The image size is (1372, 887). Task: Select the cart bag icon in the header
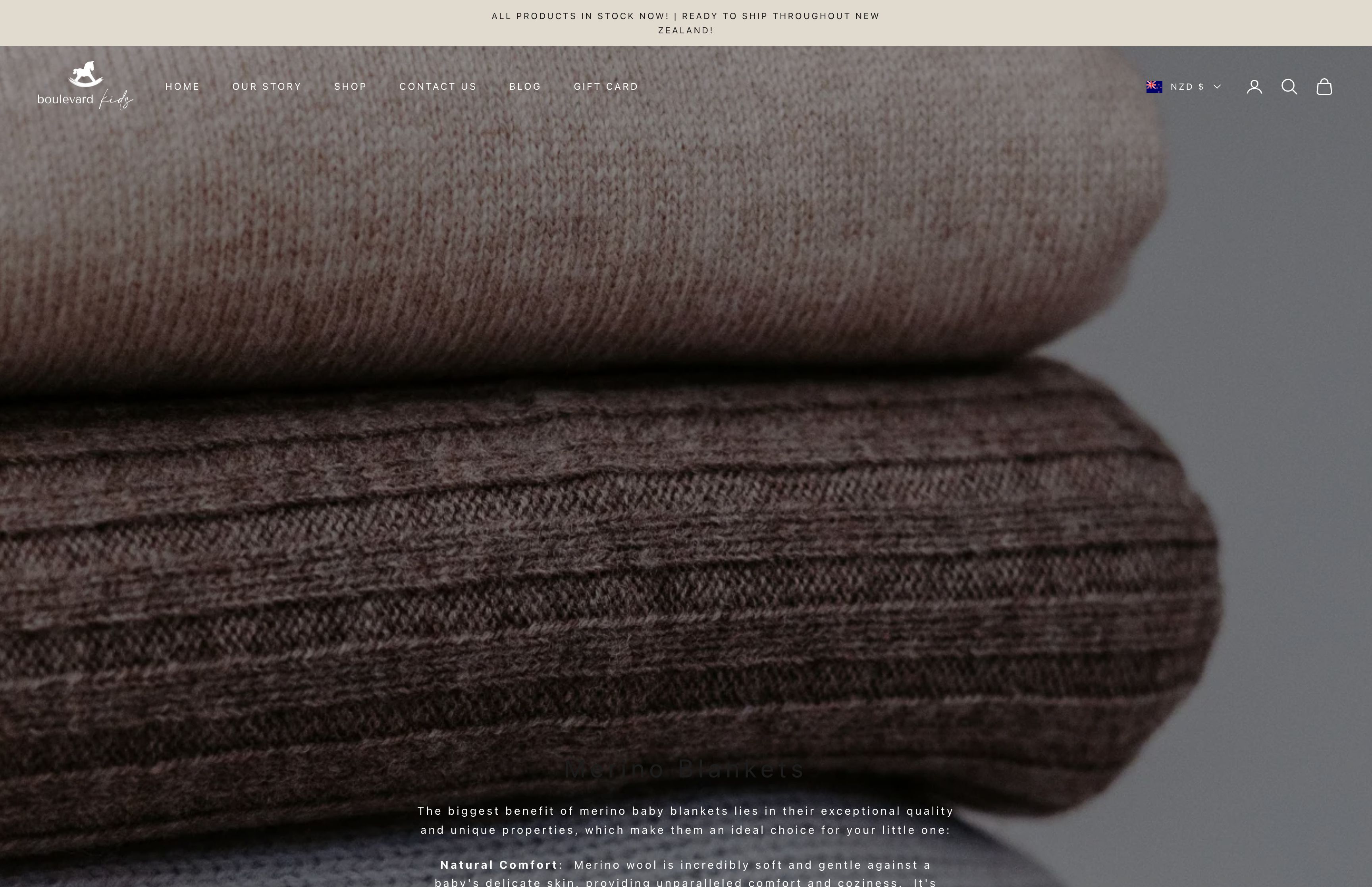point(1324,87)
